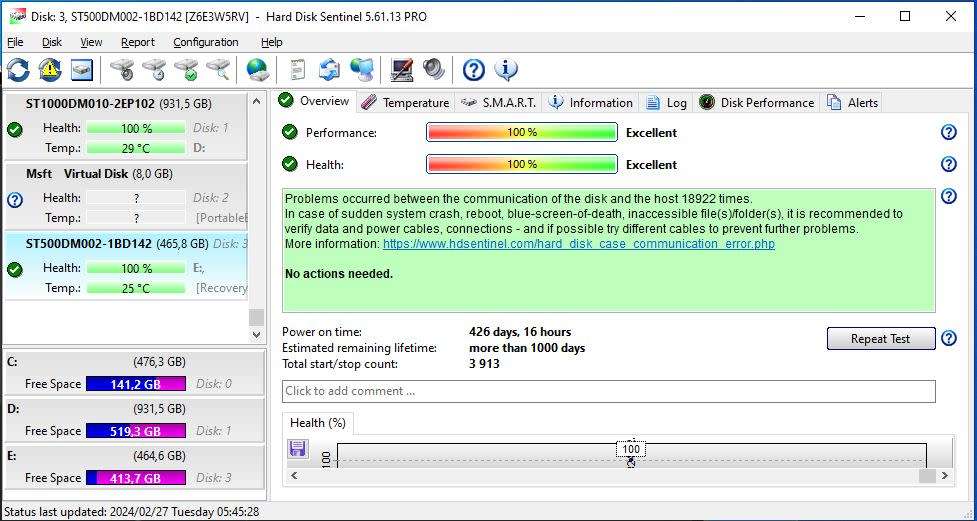Screen dimensions: 977x521
Task: Click the save floppy icon on Health graph
Action: (x=298, y=449)
